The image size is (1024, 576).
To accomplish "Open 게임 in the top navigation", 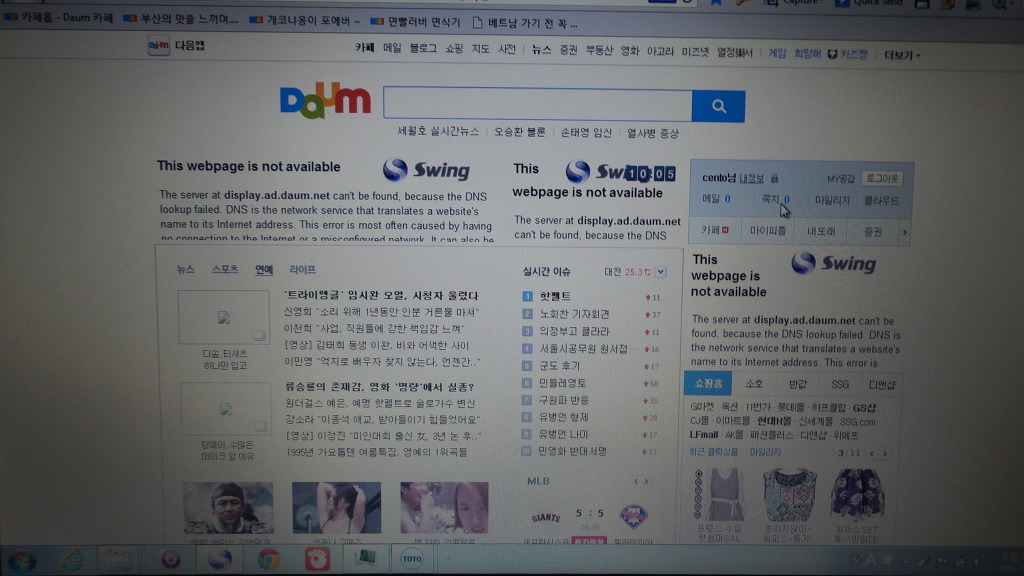I will coord(777,54).
